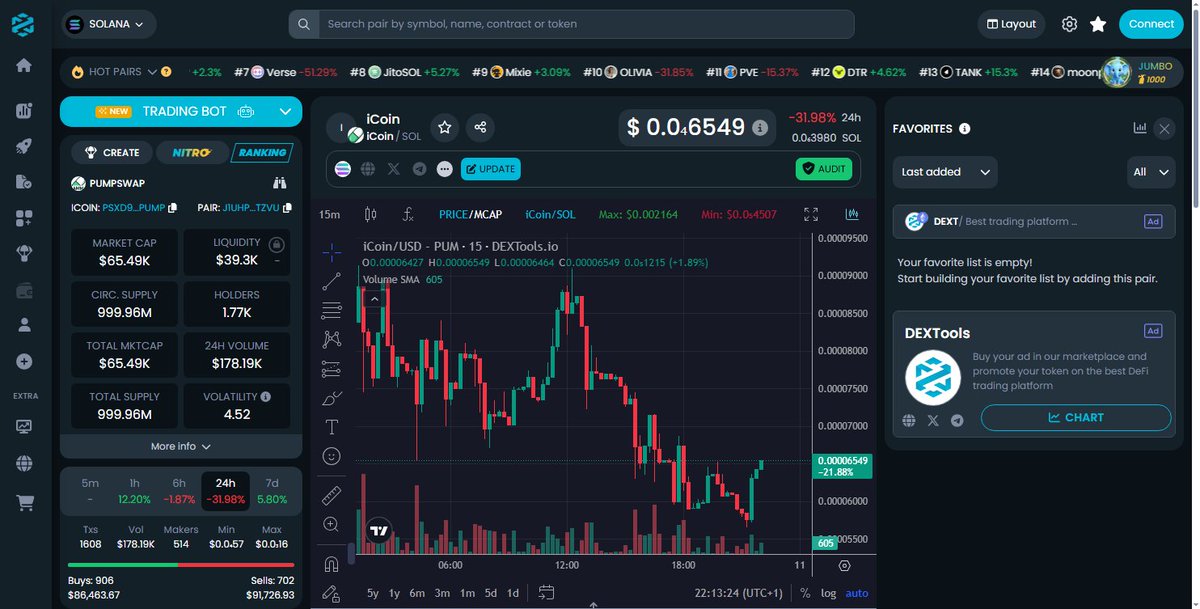Open the user account sidebar icon
The image size is (1200, 609).
(x=24, y=326)
